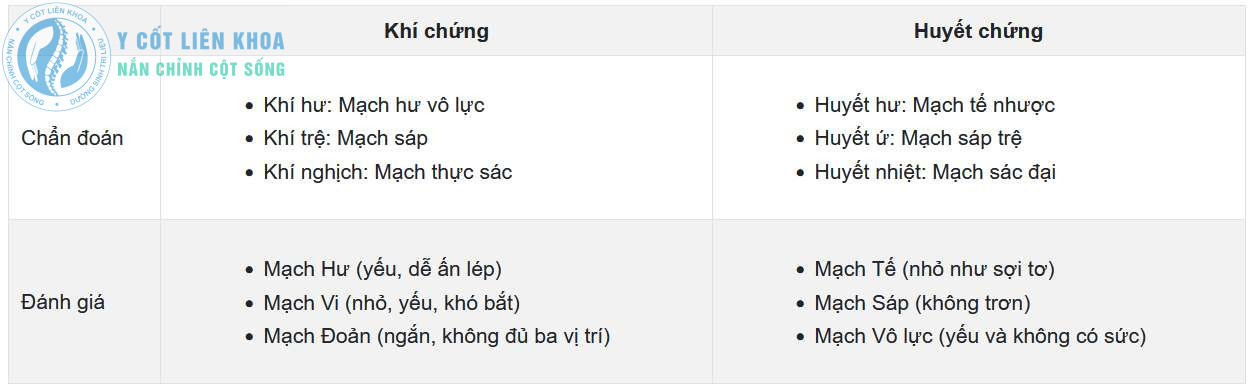Screen dimensions: 1252x390
Task: Click the 'Y CỐT LIÊN KHOA' watermark title
Action: click(x=201, y=41)
